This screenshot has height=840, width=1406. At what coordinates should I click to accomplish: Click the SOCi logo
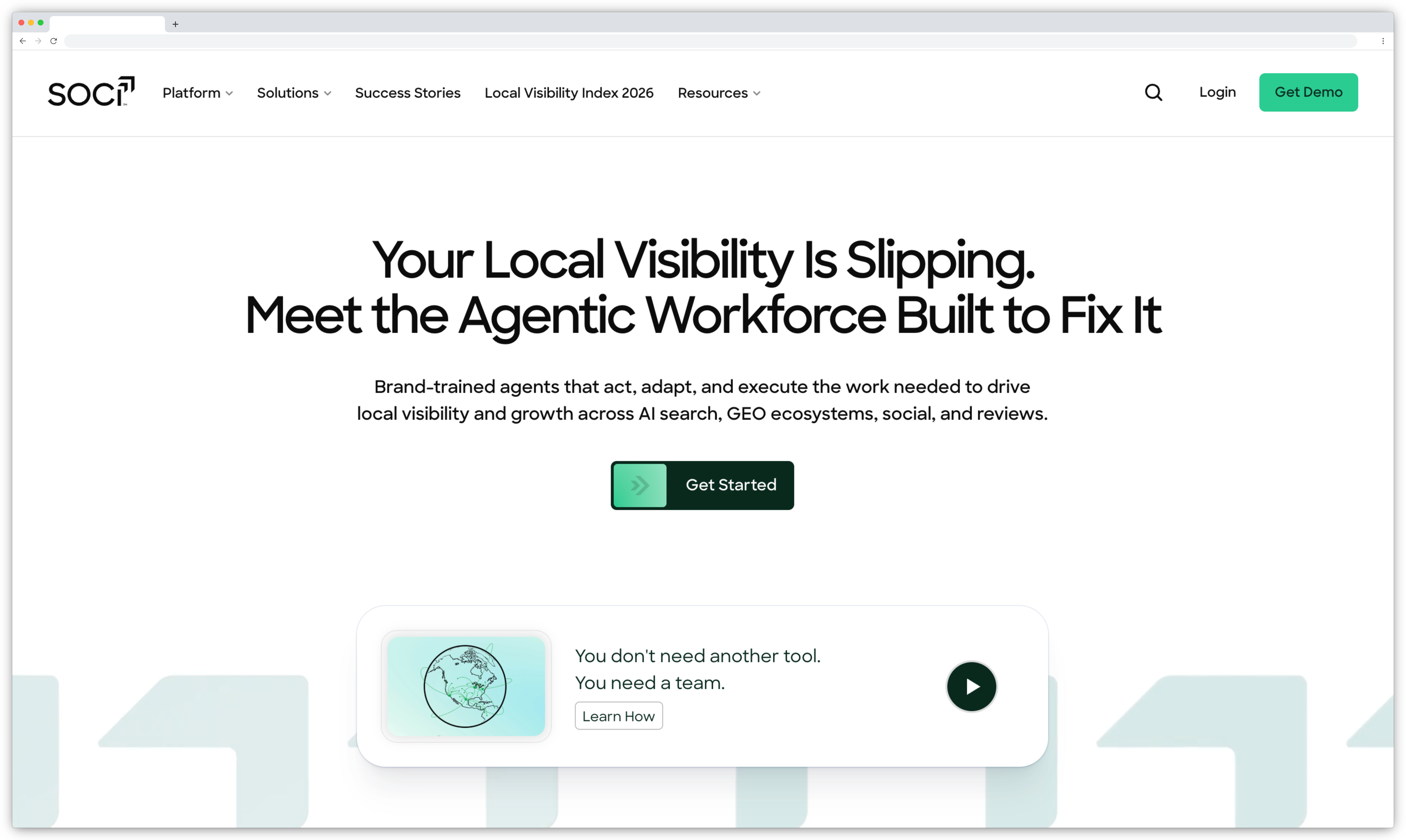point(91,92)
